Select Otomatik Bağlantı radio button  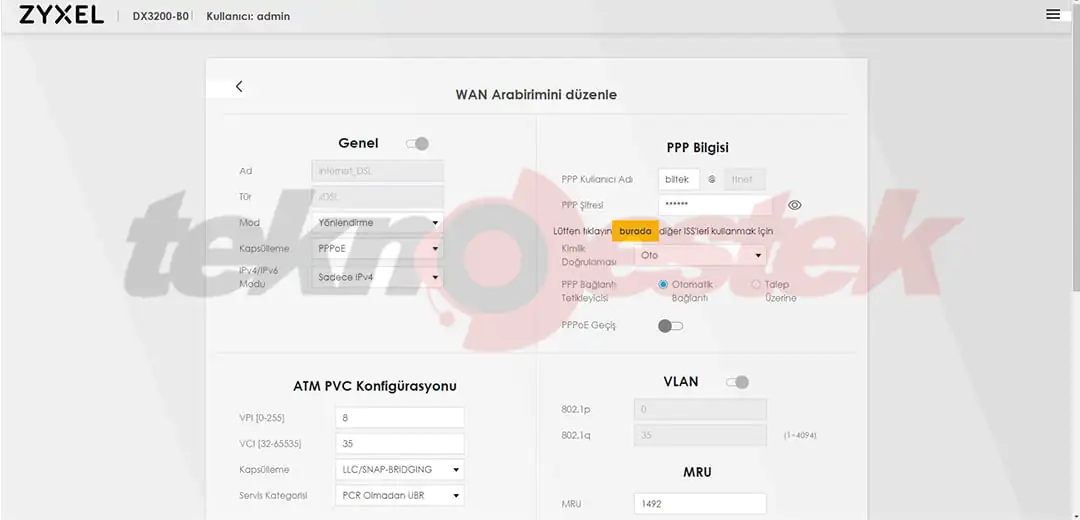pos(663,284)
